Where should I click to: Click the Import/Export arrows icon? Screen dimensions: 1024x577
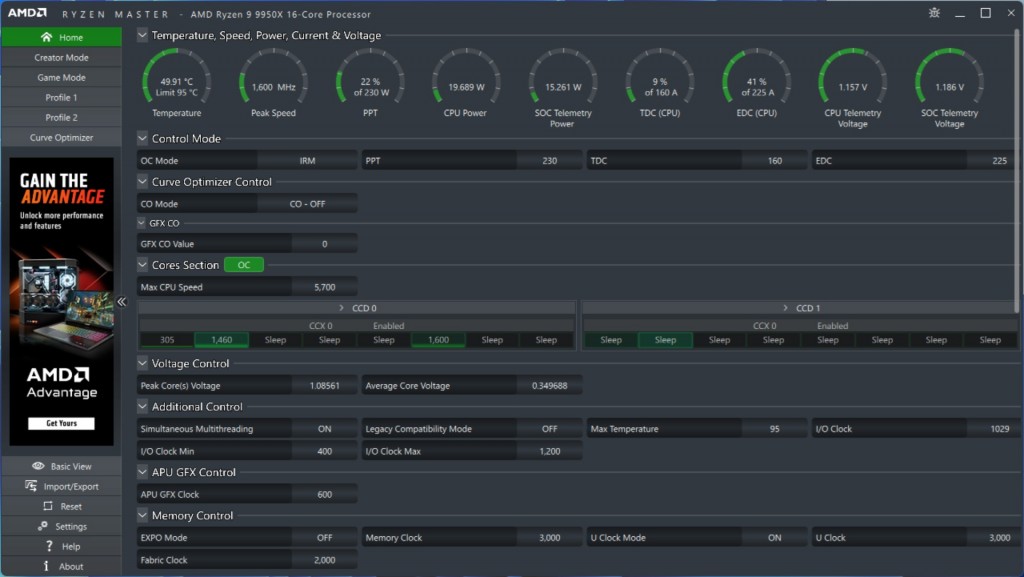click(31, 486)
